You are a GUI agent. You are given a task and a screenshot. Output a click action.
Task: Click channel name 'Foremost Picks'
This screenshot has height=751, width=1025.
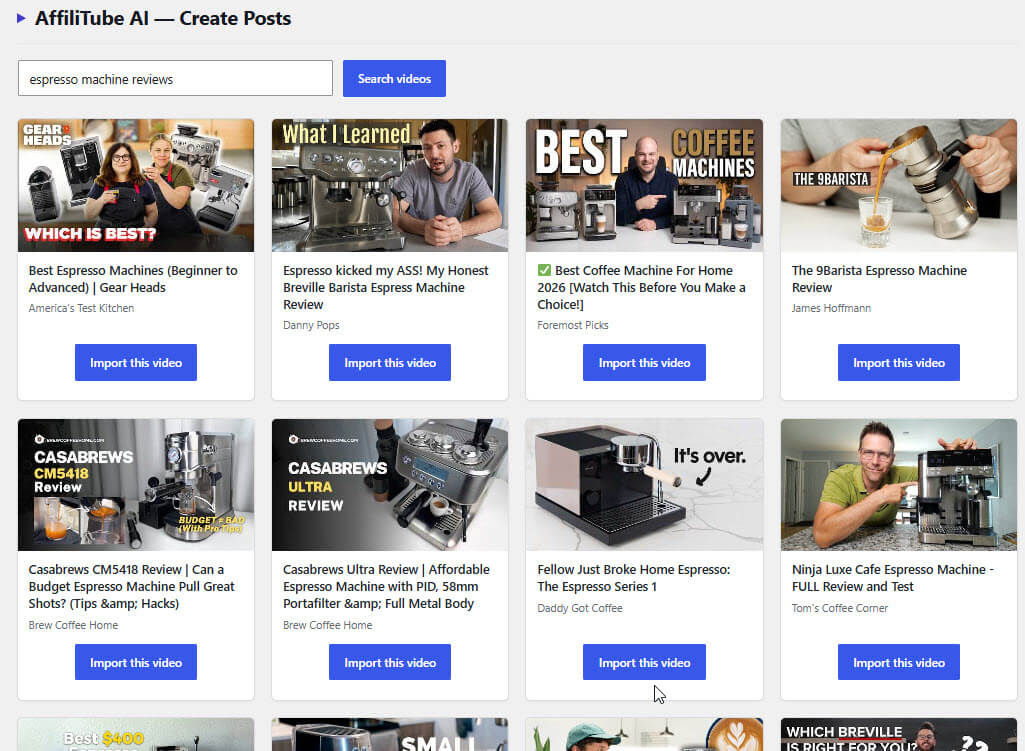coord(573,325)
